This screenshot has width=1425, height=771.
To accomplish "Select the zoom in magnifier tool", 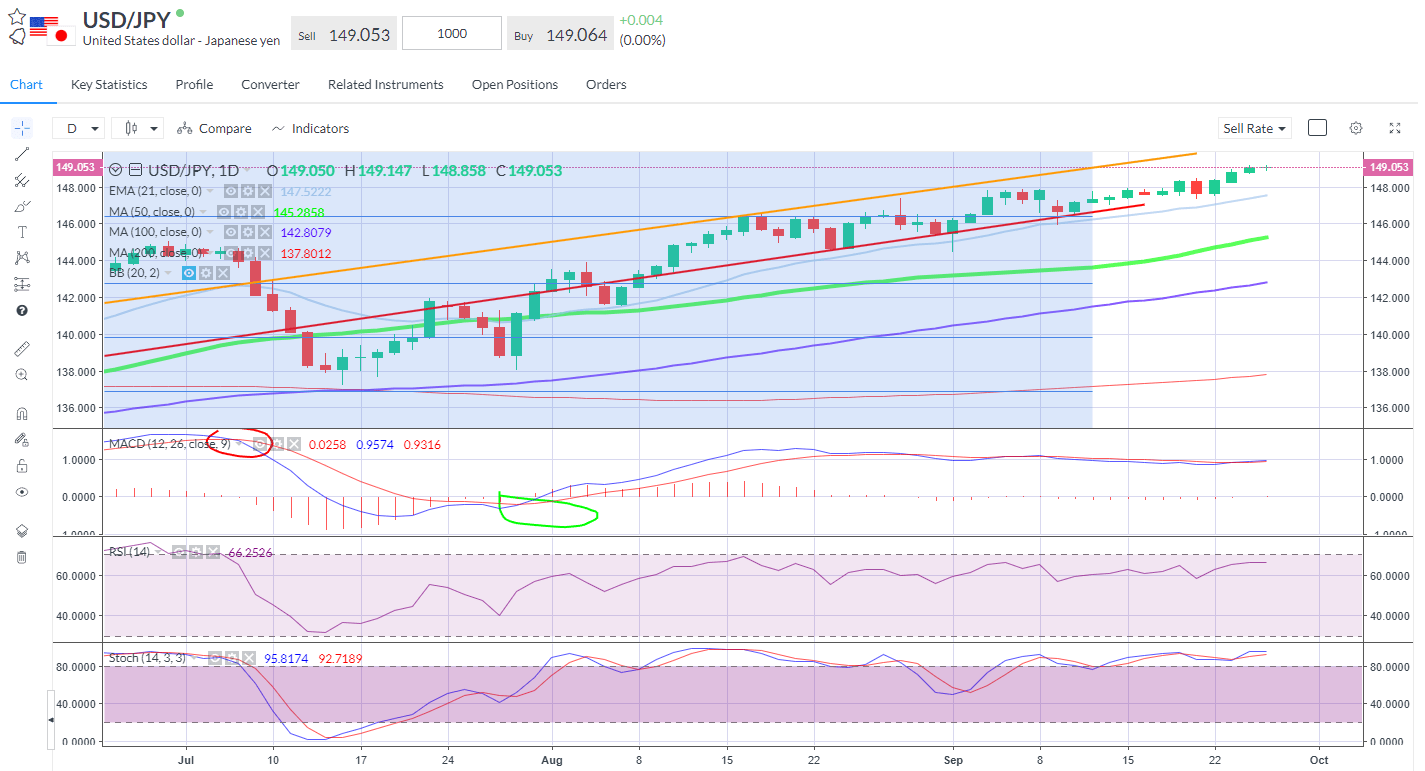I will click(x=22, y=375).
